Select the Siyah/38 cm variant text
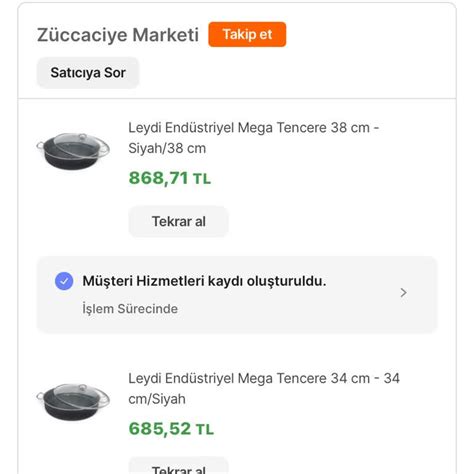 coord(167,148)
